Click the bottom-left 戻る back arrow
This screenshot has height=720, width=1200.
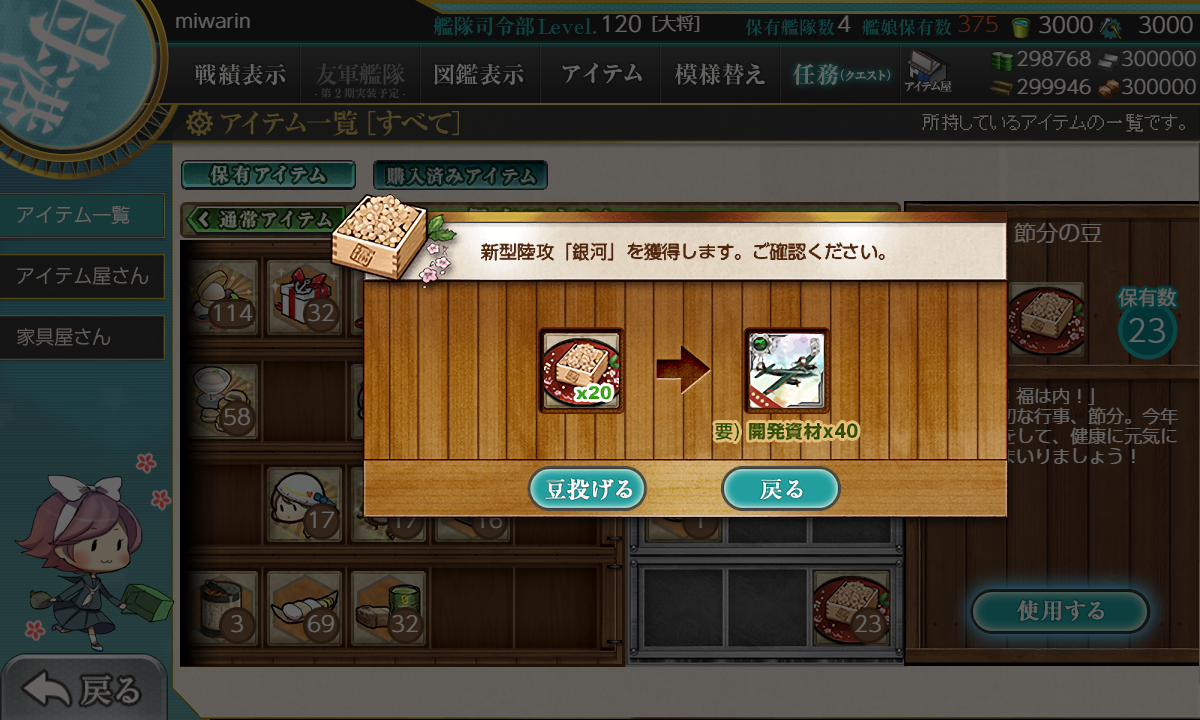pos(82,689)
